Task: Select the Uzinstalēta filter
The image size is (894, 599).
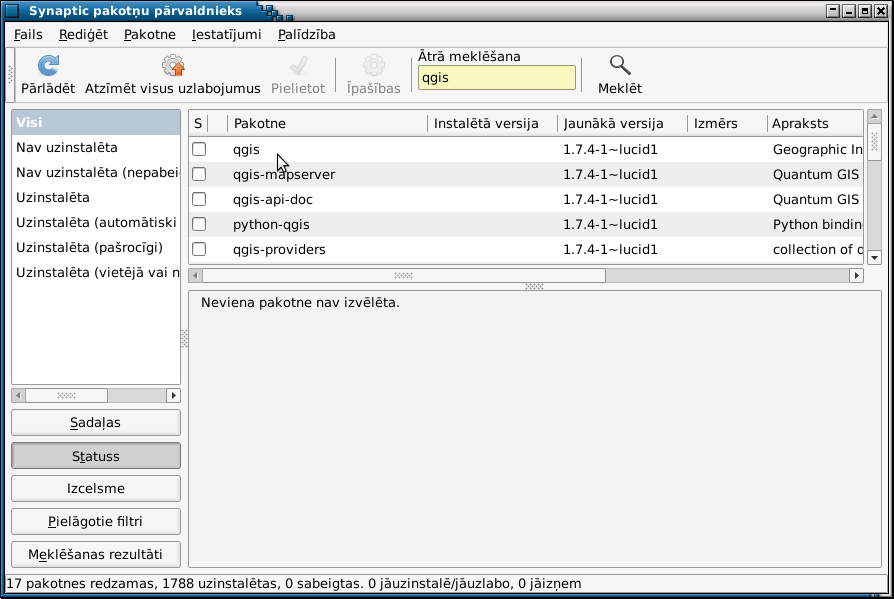Action: coord(96,198)
